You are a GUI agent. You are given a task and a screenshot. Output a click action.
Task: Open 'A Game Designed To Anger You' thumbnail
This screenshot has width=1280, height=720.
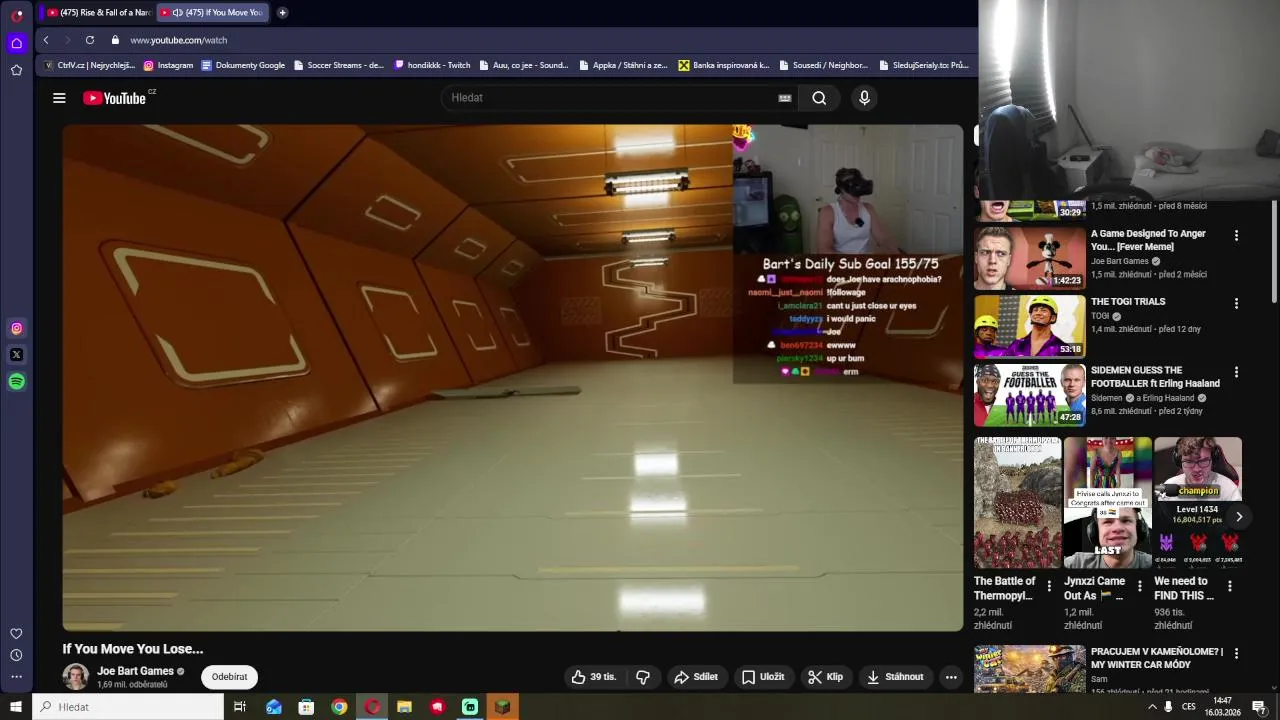coord(1029,258)
